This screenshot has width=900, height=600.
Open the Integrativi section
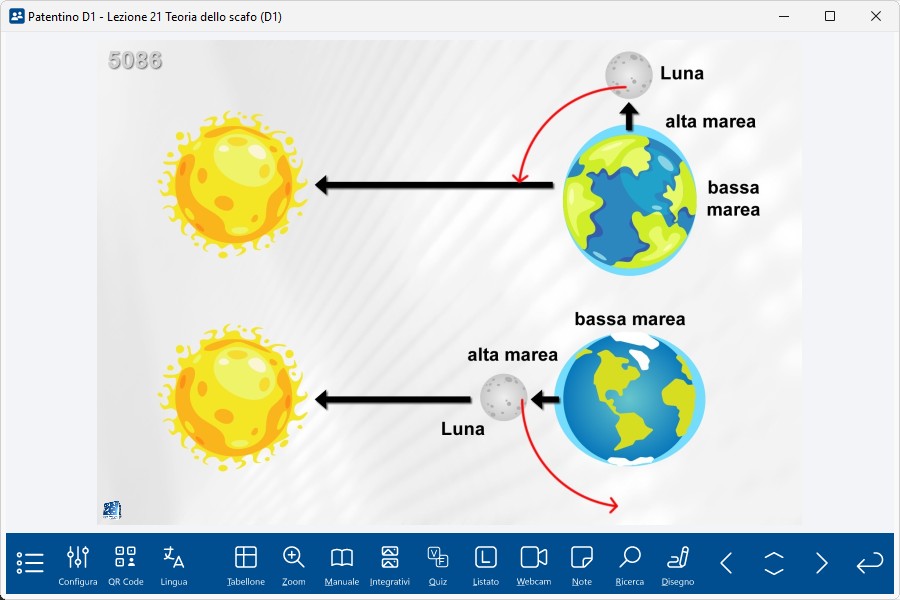[390, 564]
